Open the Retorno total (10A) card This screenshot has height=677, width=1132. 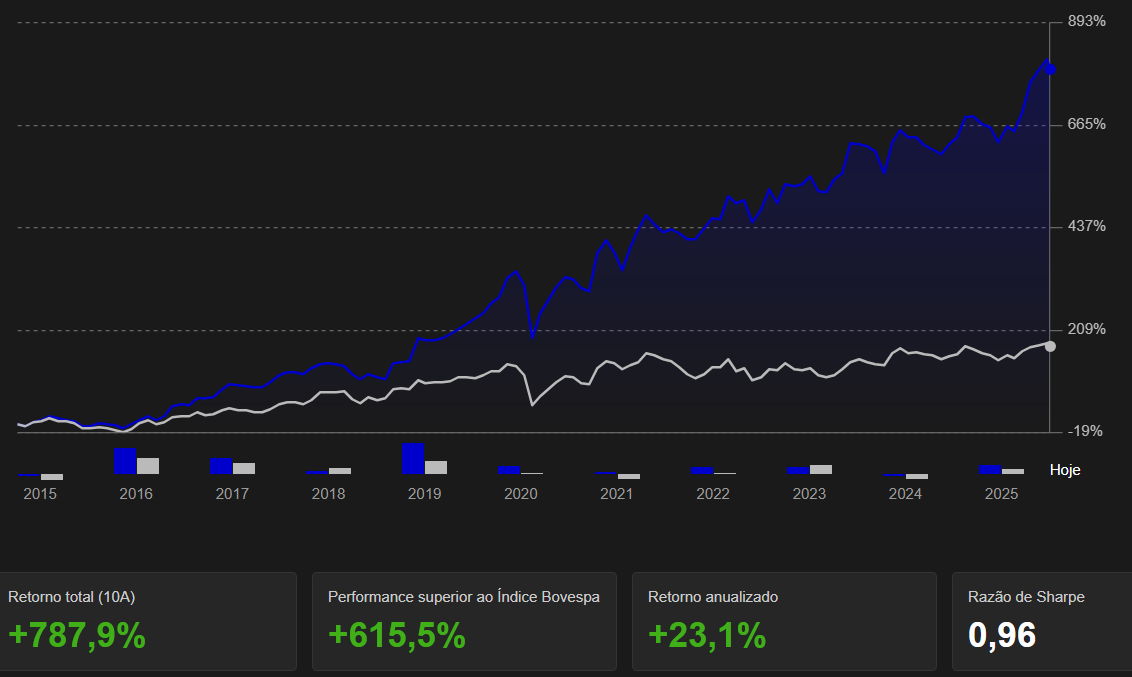pos(148,621)
